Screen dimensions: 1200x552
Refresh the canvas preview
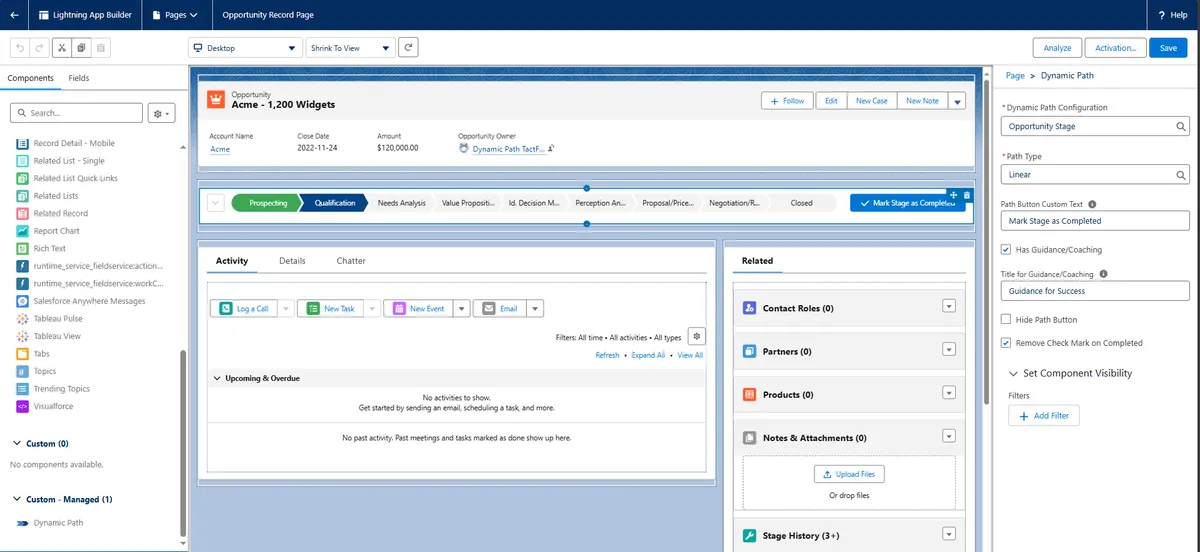(x=408, y=48)
